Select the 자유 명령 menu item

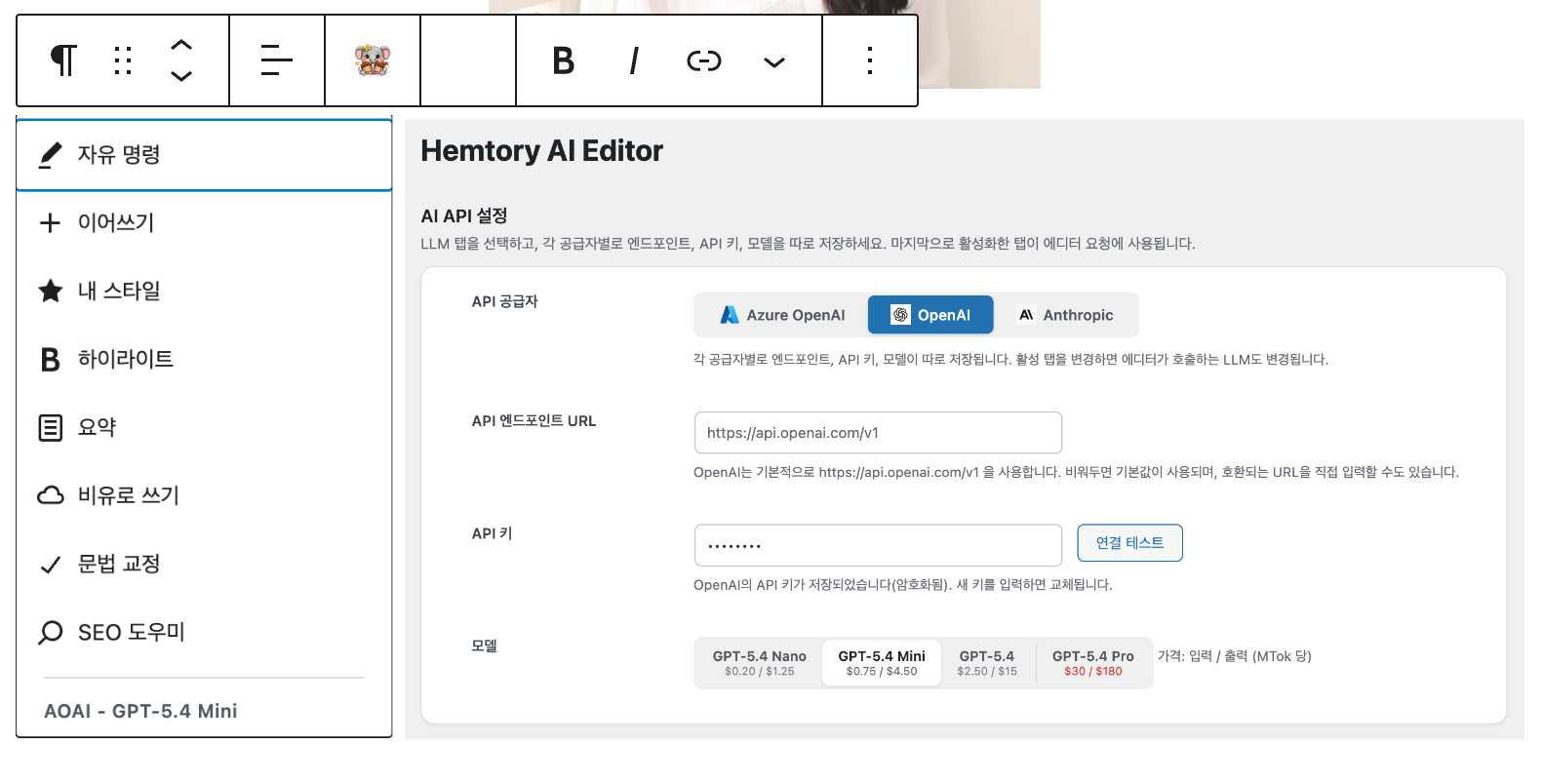(204, 154)
